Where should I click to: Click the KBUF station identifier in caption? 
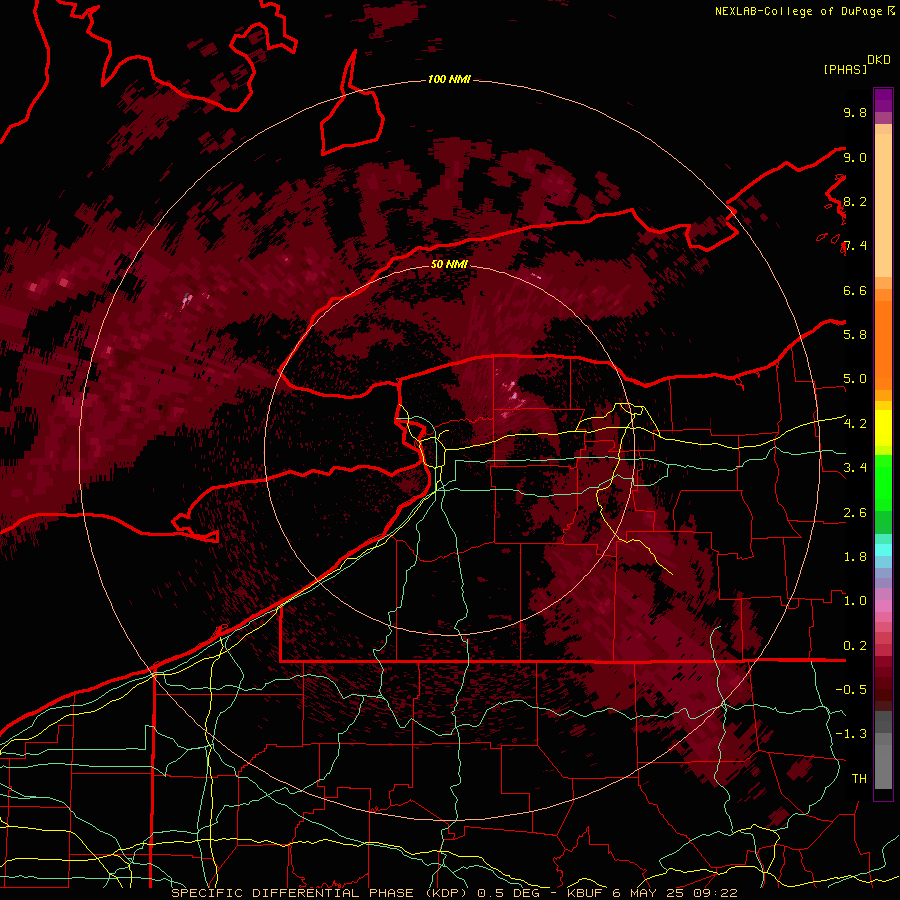tap(585, 893)
